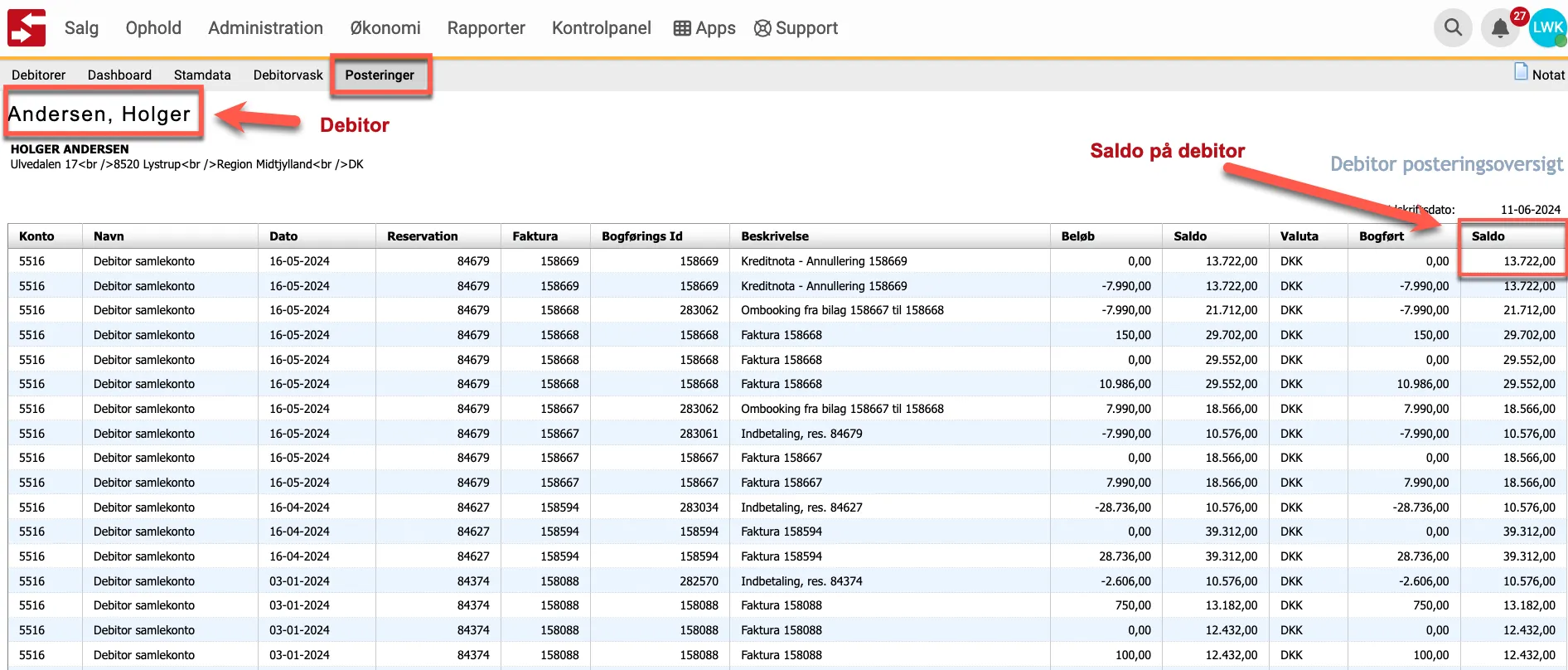Open the Administration menu
The width and height of the screenshot is (1568, 670).
tap(265, 28)
